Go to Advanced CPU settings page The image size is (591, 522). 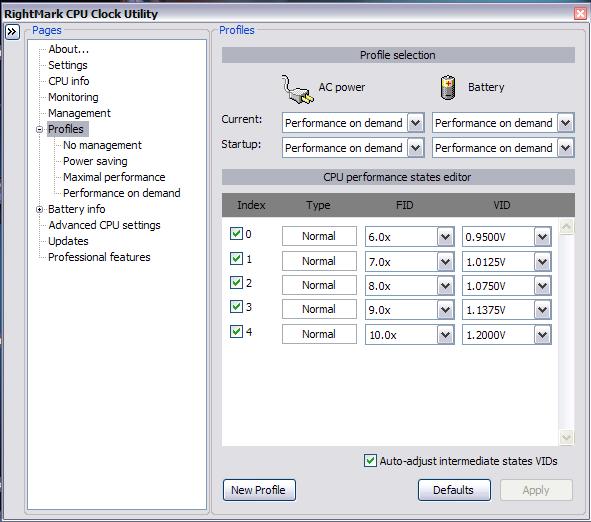click(104, 225)
